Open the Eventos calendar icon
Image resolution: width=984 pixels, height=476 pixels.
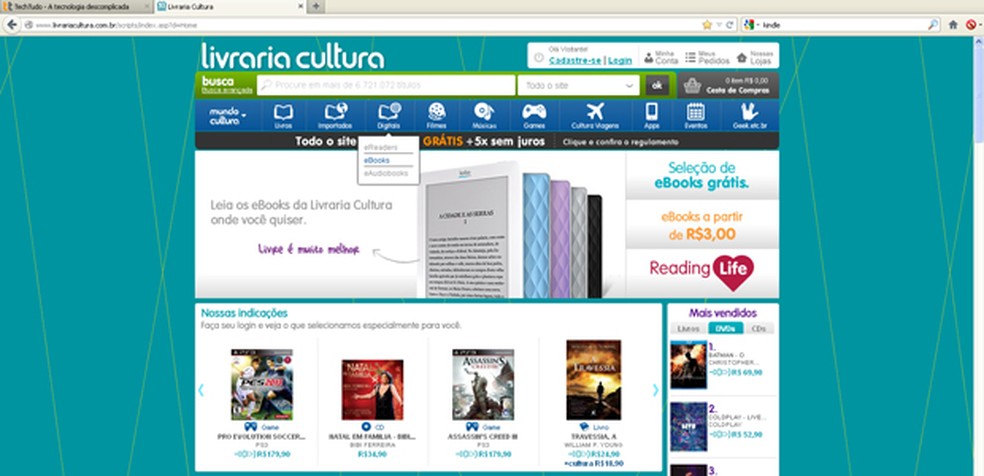[695, 112]
